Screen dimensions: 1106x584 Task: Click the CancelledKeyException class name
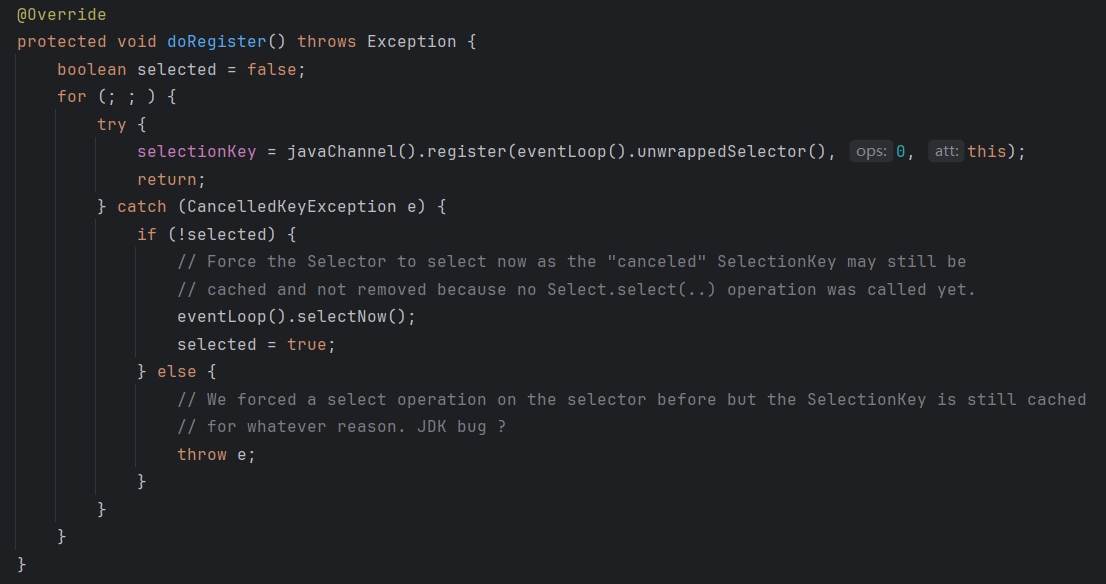click(291, 207)
